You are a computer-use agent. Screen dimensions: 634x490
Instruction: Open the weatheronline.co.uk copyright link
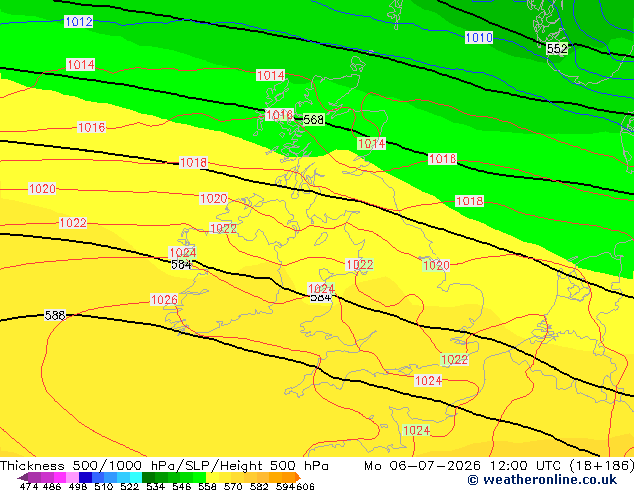[542, 480]
